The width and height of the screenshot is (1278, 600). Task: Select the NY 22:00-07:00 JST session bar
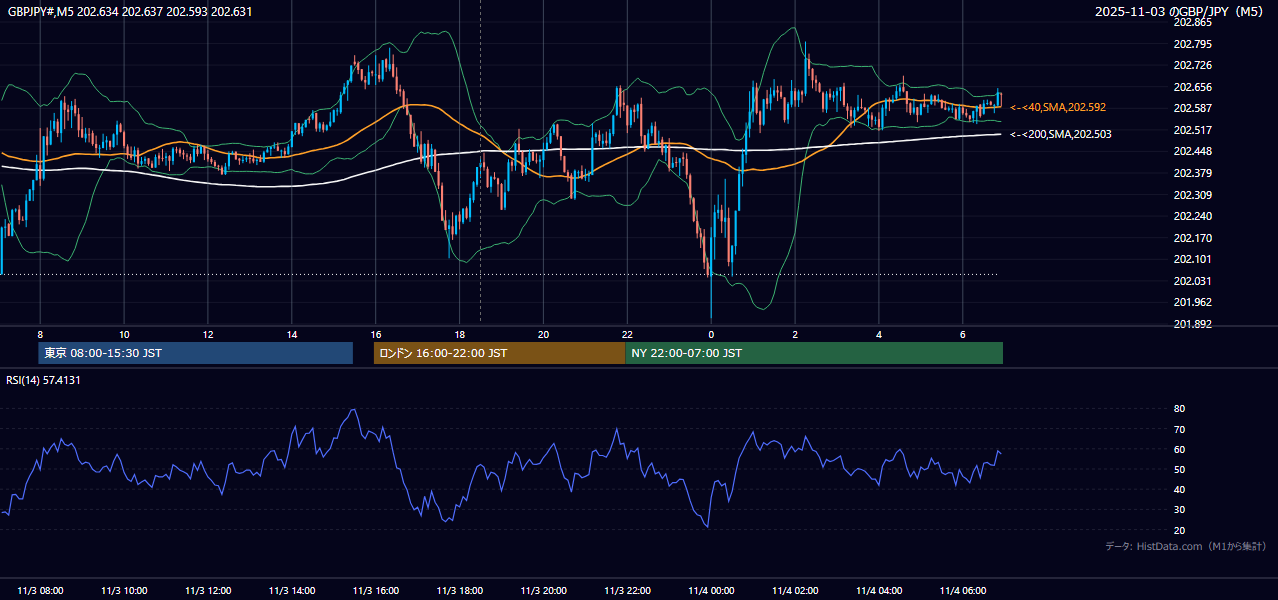tap(814, 353)
